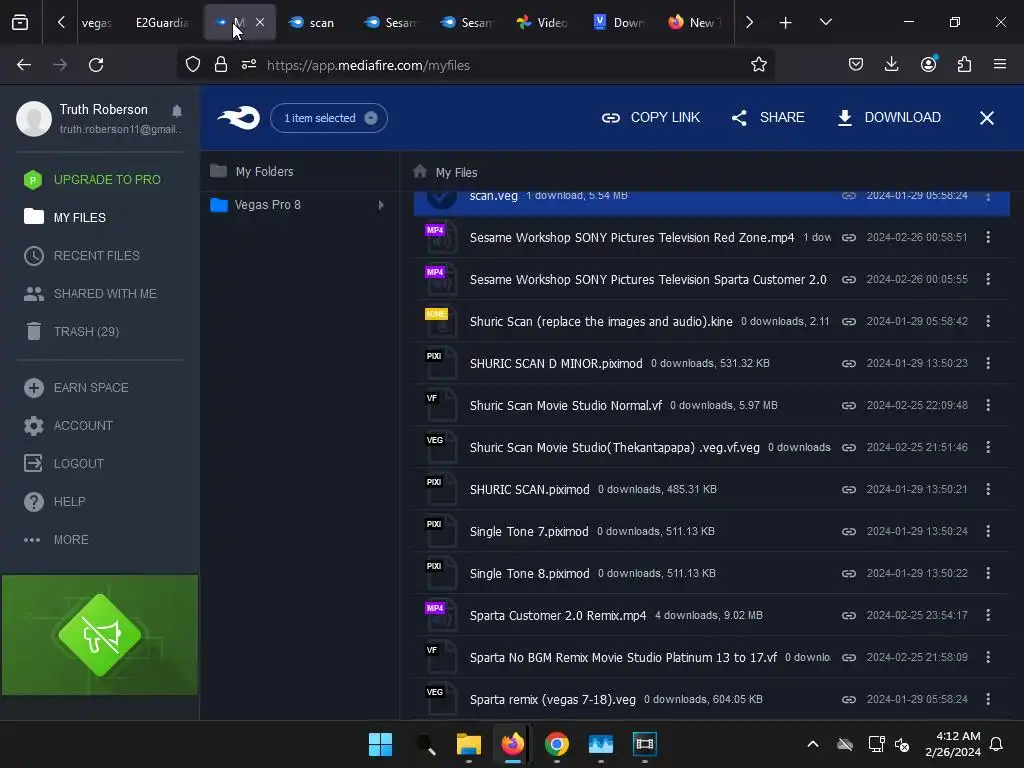
Task: Open options menu for scan.veg
Action: click(x=988, y=195)
